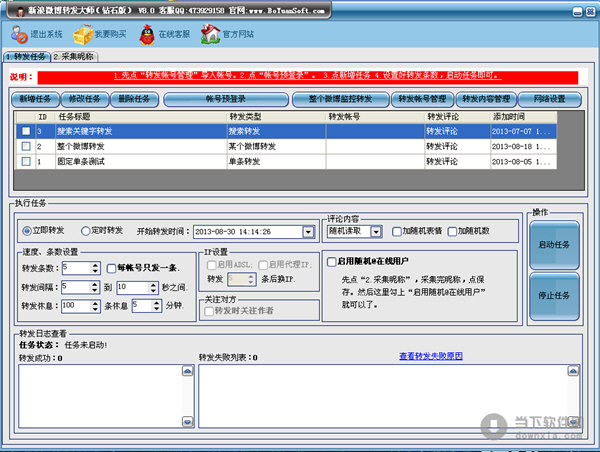Click the red 说明 instruction banner
The width and height of the screenshot is (600, 452).
[308, 77]
